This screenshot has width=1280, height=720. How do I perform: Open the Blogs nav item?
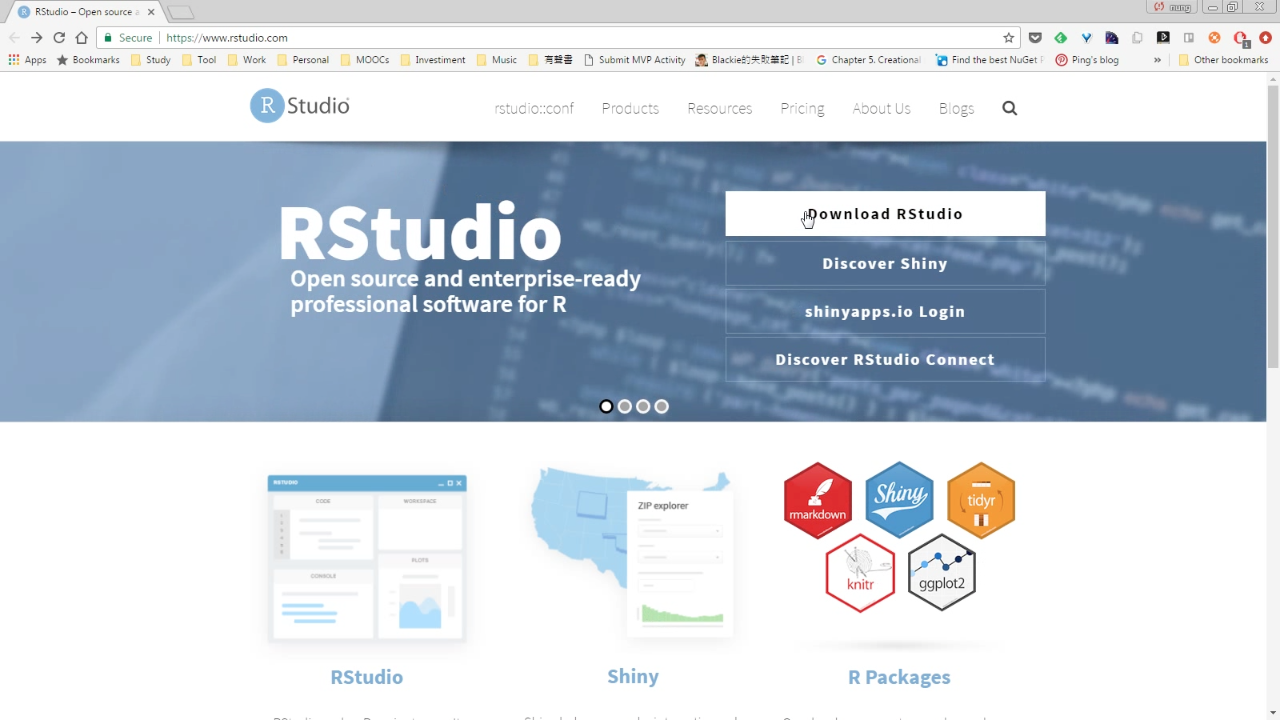coord(956,108)
